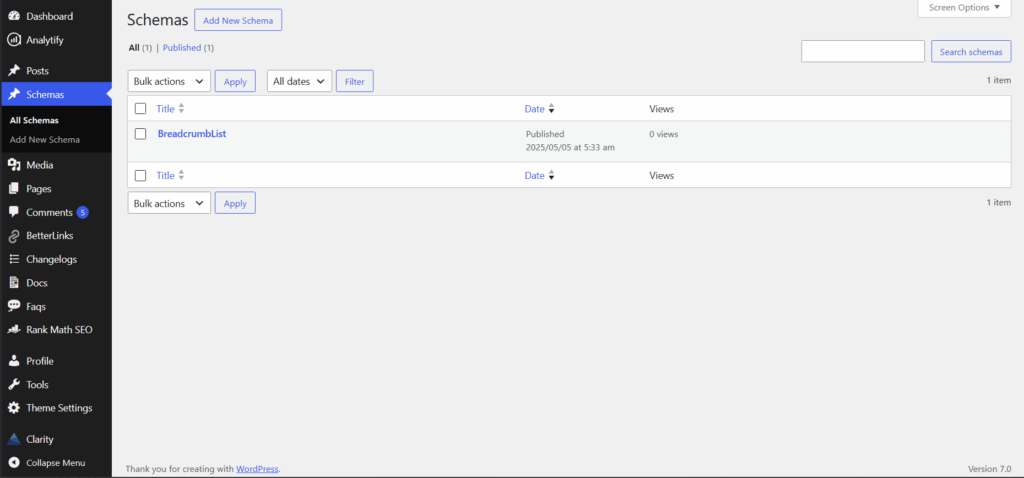Click the Changelogs list icon
1024x478 pixels.
[14, 259]
